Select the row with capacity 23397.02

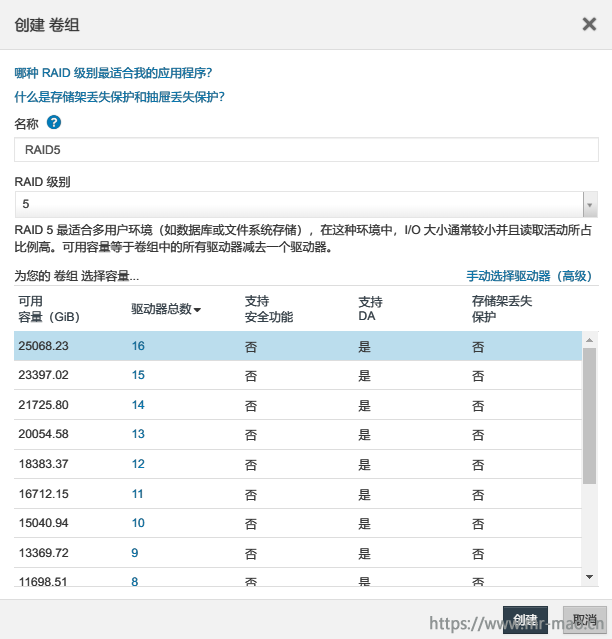coord(298,375)
